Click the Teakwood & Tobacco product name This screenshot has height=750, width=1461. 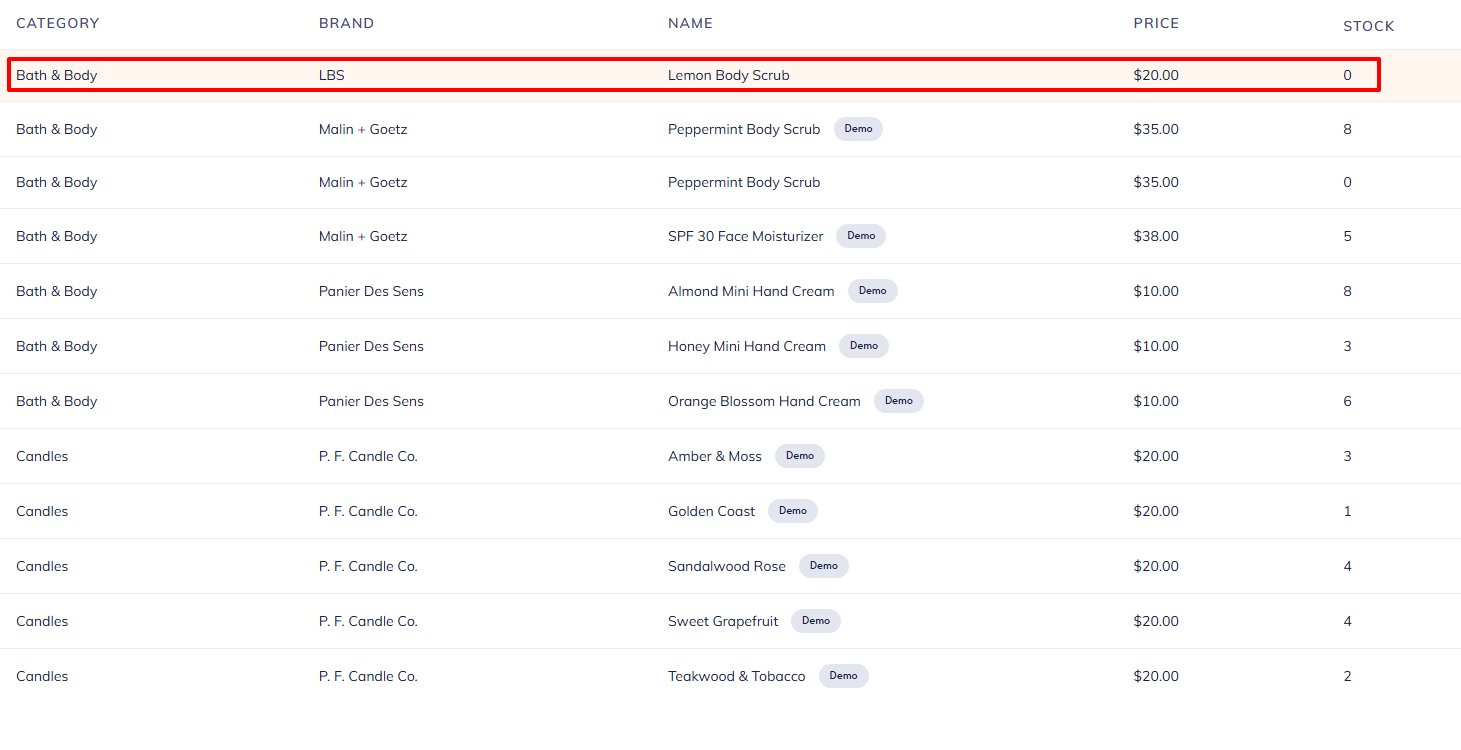pos(736,676)
